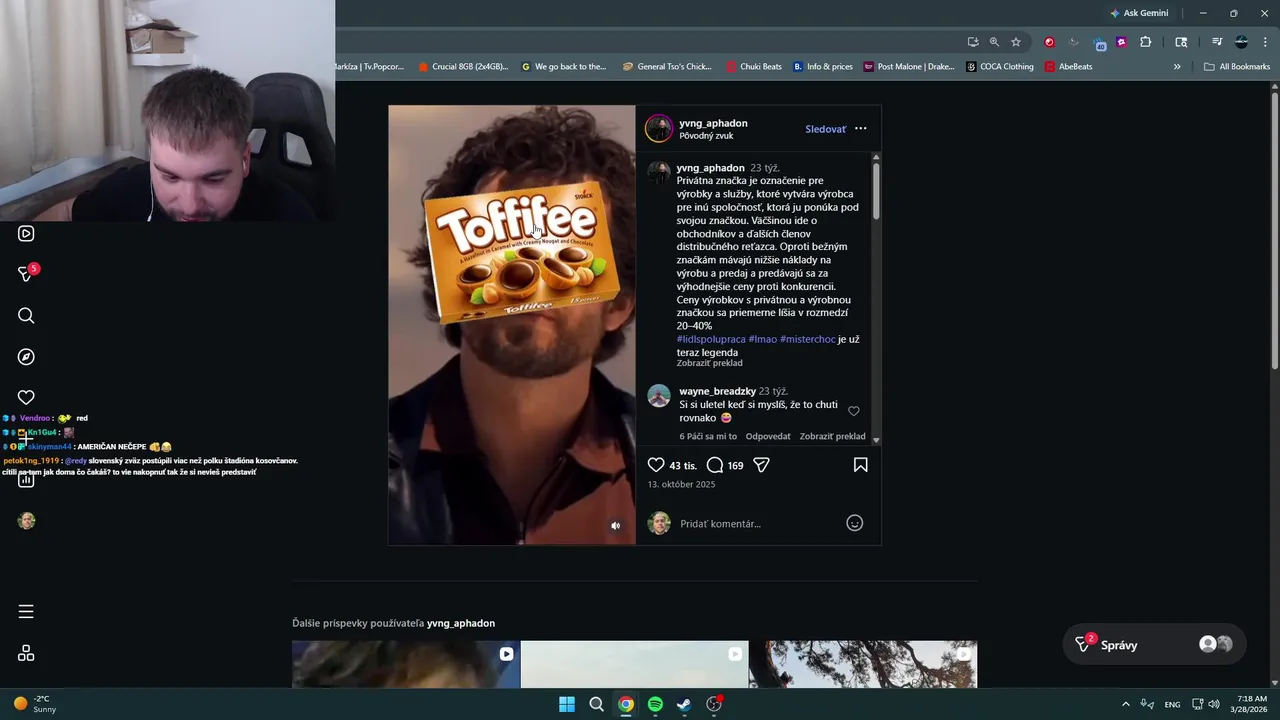The height and width of the screenshot is (720, 1280).
Task: Like the post with the heart icon
Action: (x=656, y=465)
